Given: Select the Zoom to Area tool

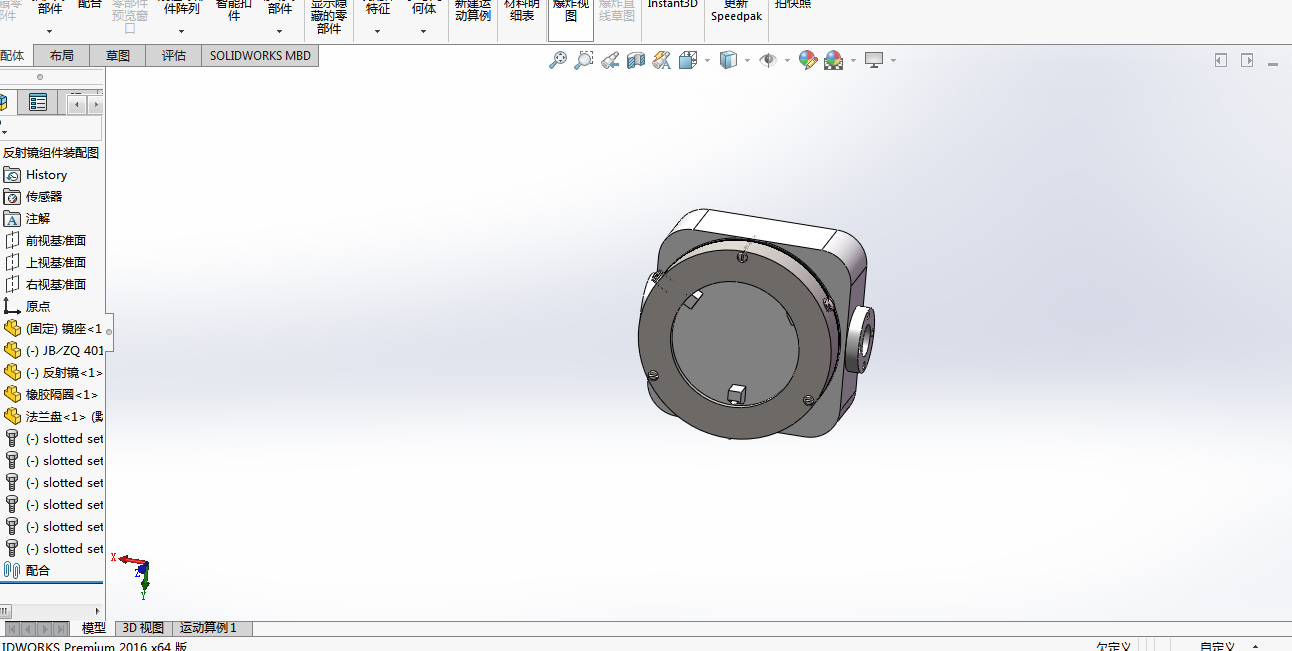Looking at the screenshot, I should (x=584, y=60).
